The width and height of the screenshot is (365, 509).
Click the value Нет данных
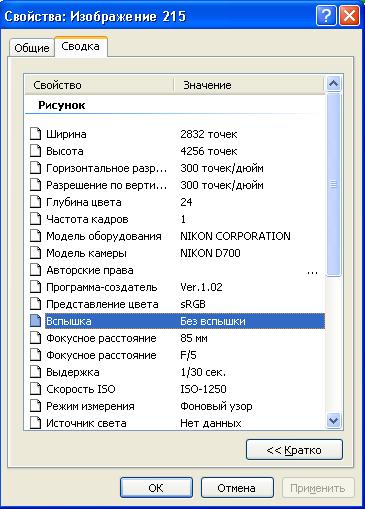[211, 423]
